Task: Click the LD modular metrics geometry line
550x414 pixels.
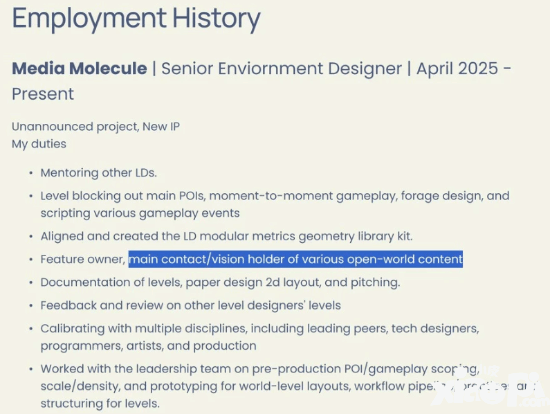Action: pos(227,236)
